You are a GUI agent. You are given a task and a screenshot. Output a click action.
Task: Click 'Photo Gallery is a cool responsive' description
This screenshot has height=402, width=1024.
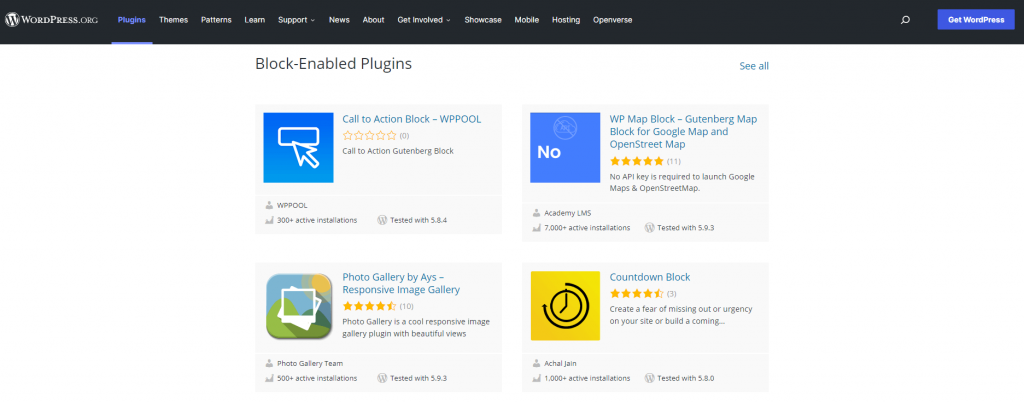[x=416, y=328]
